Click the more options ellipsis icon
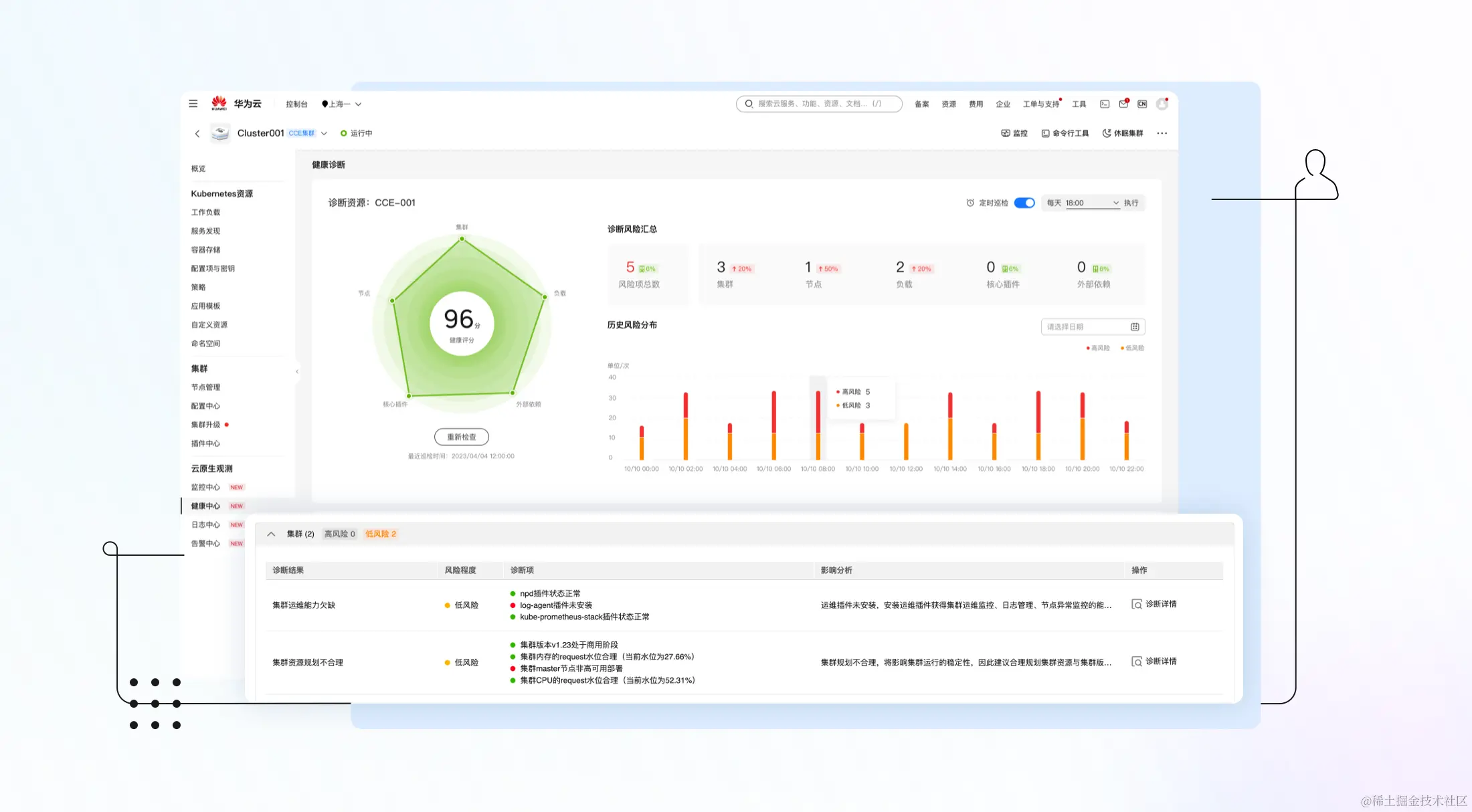The image size is (1472, 812). [x=1162, y=133]
